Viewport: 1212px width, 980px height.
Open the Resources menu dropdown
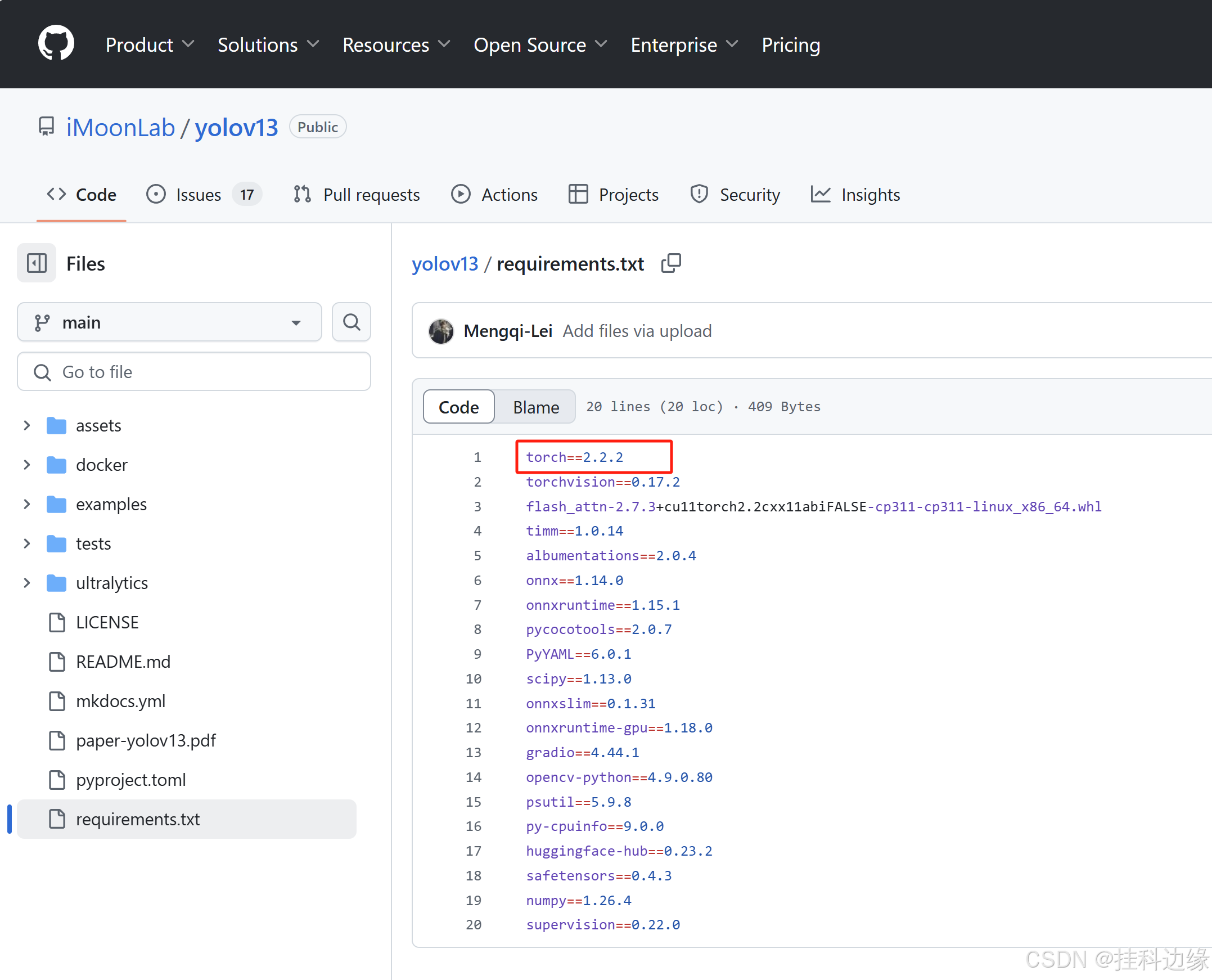[x=397, y=44]
